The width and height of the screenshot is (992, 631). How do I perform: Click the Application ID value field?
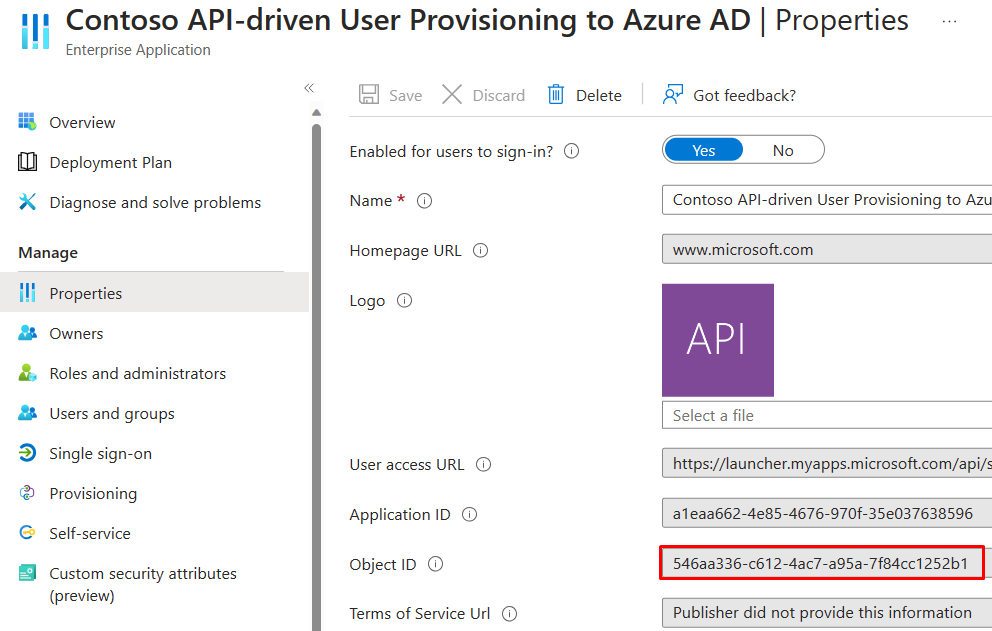click(x=827, y=513)
